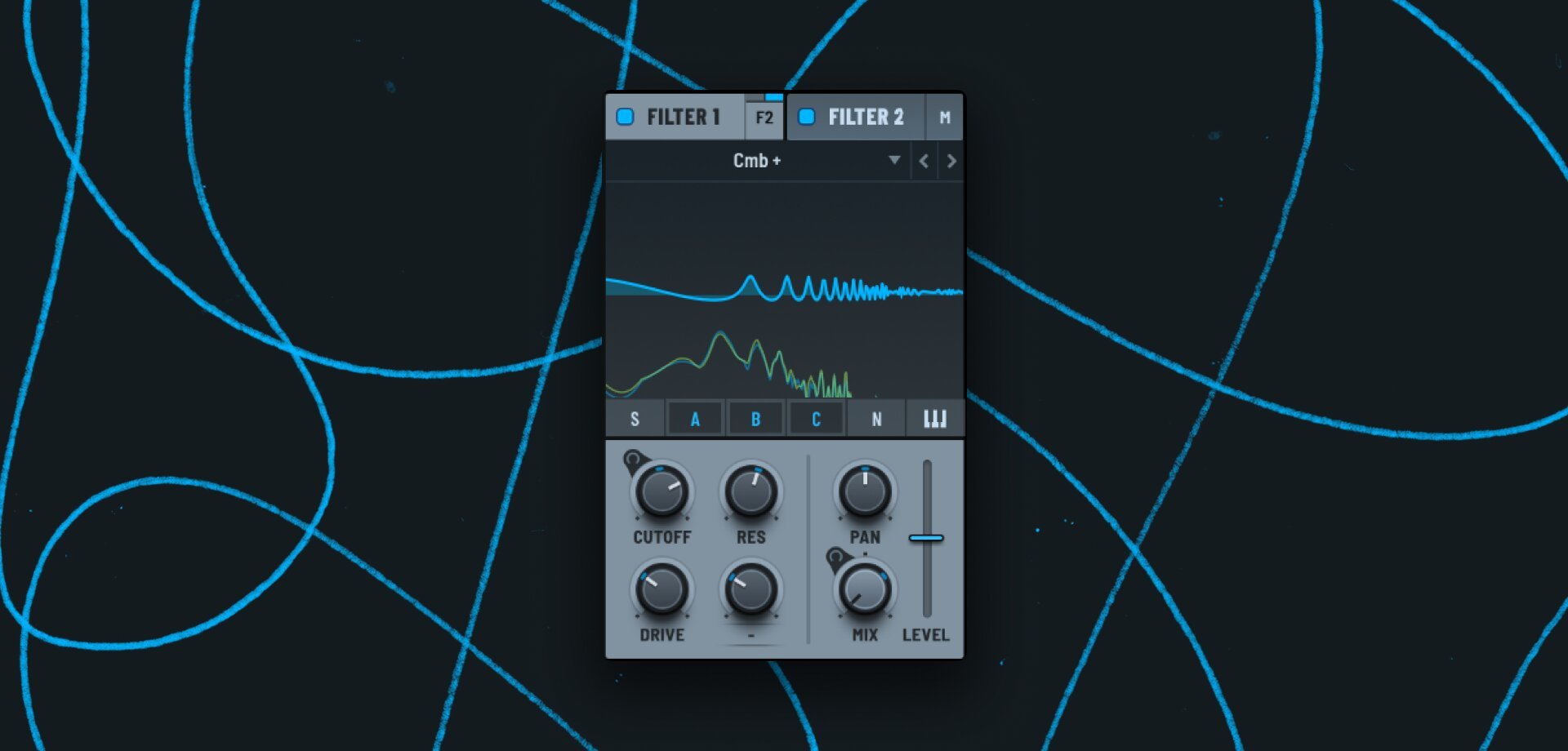Toggle Filter 1 power button

click(625, 117)
